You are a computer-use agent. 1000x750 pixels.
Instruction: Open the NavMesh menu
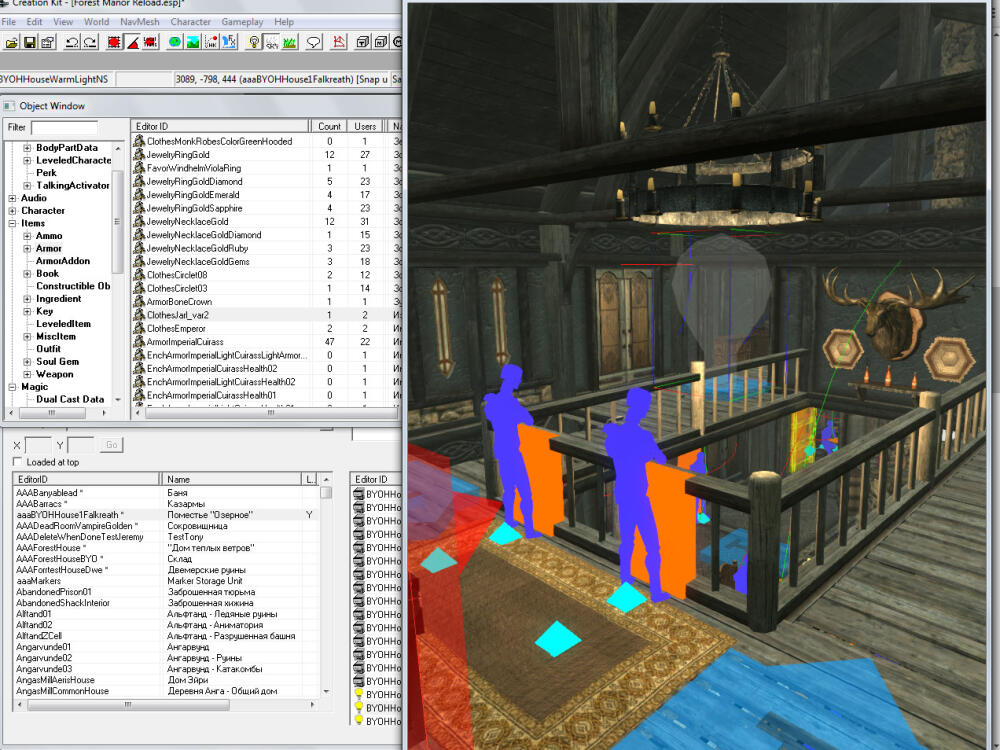140,22
